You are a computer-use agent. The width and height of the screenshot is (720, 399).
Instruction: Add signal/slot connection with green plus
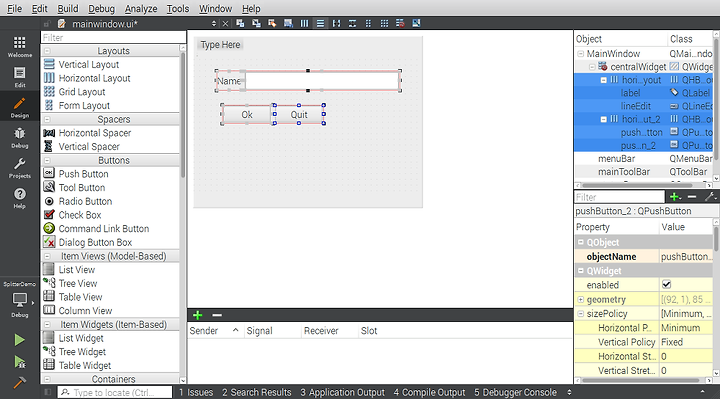(197, 315)
